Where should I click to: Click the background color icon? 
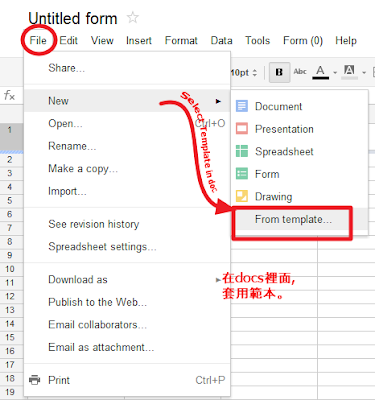(x=349, y=72)
